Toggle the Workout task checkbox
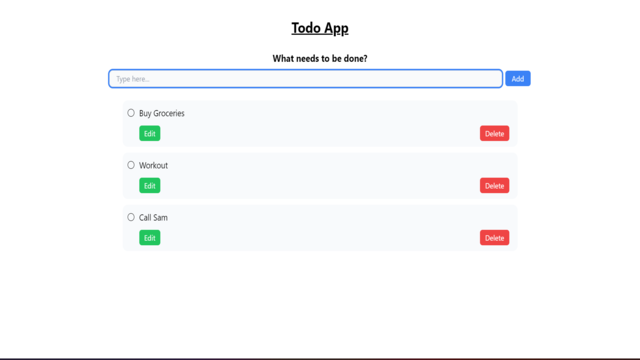The width and height of the screenshot is (640, 360). click(131, 165)
